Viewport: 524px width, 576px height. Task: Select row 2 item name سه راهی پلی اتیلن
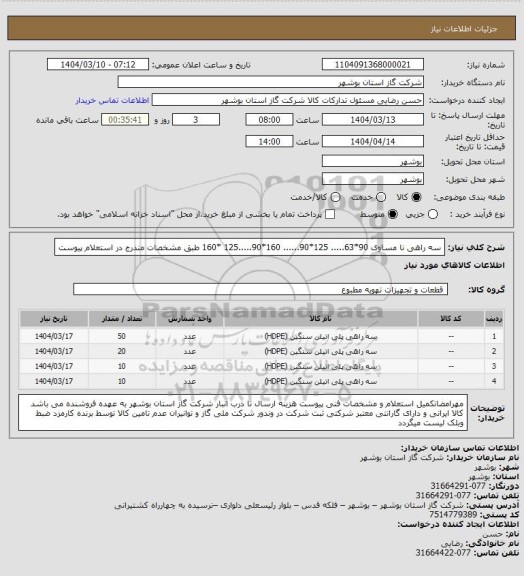tap(320, 352)
